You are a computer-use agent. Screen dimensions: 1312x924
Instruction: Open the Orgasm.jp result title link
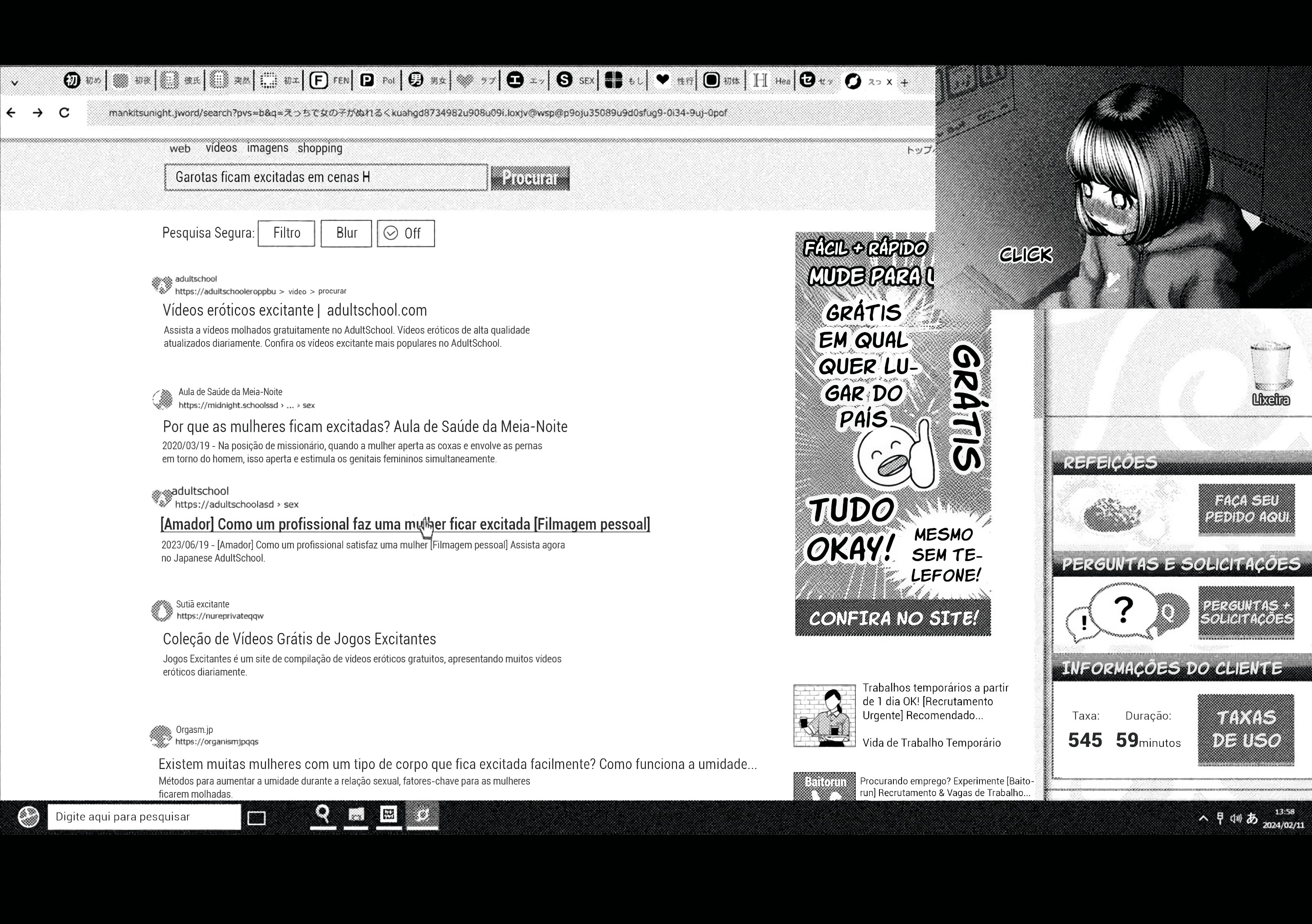coord(458,764)
